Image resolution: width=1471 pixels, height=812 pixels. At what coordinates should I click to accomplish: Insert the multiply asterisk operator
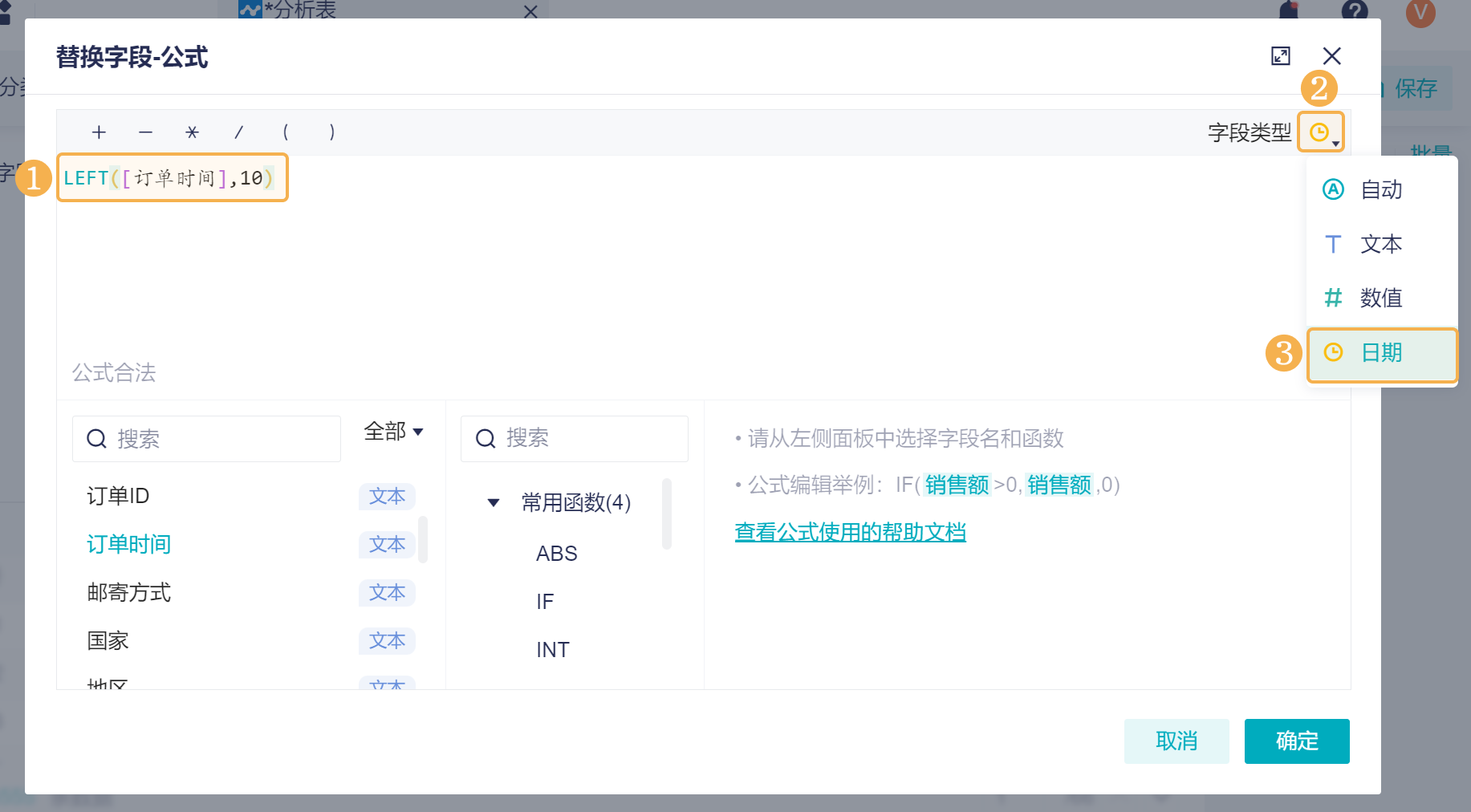click(192, 132)
